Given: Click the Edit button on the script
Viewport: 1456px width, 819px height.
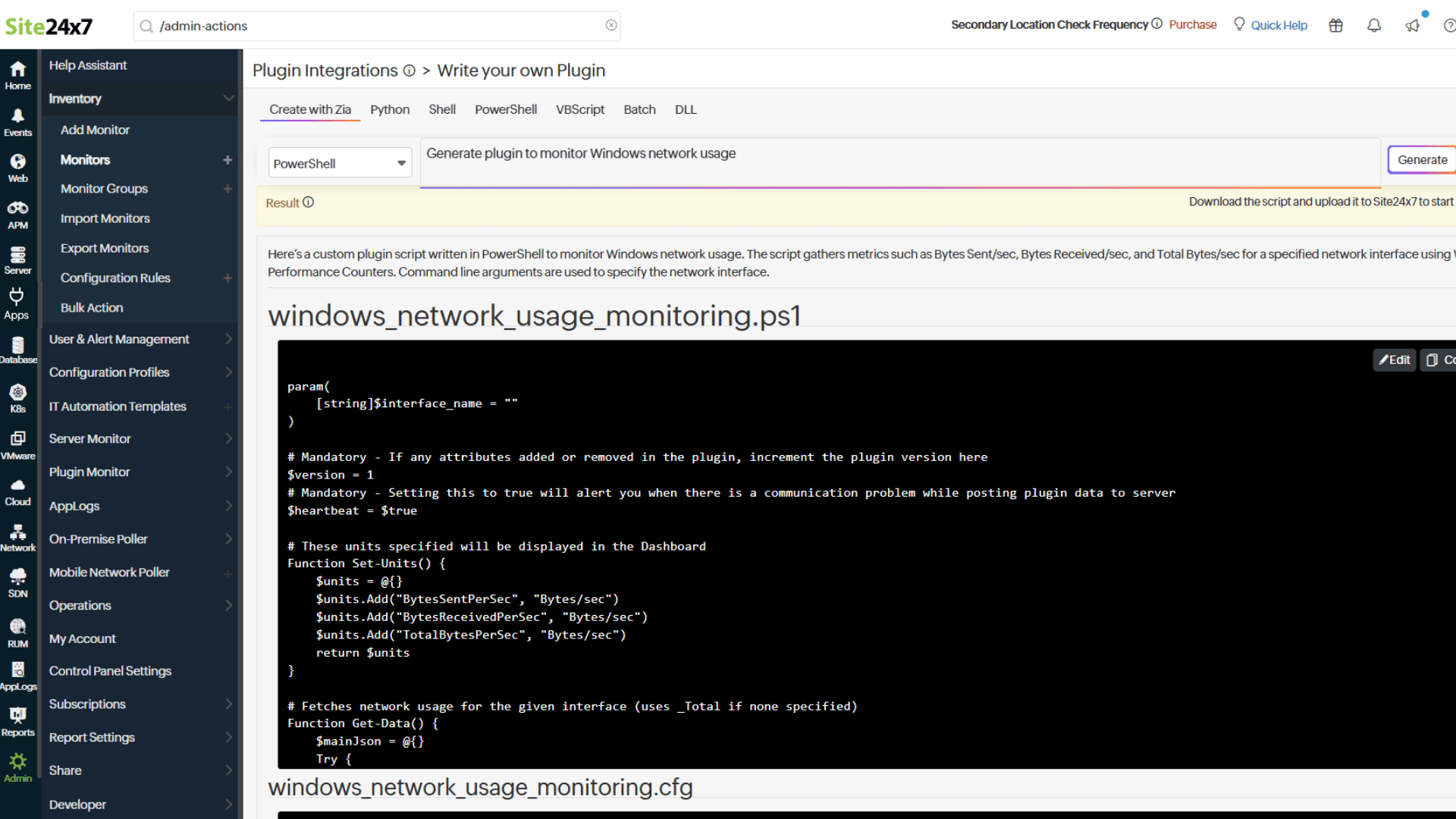Looking at the screenshot, I should pos(1395,359).
